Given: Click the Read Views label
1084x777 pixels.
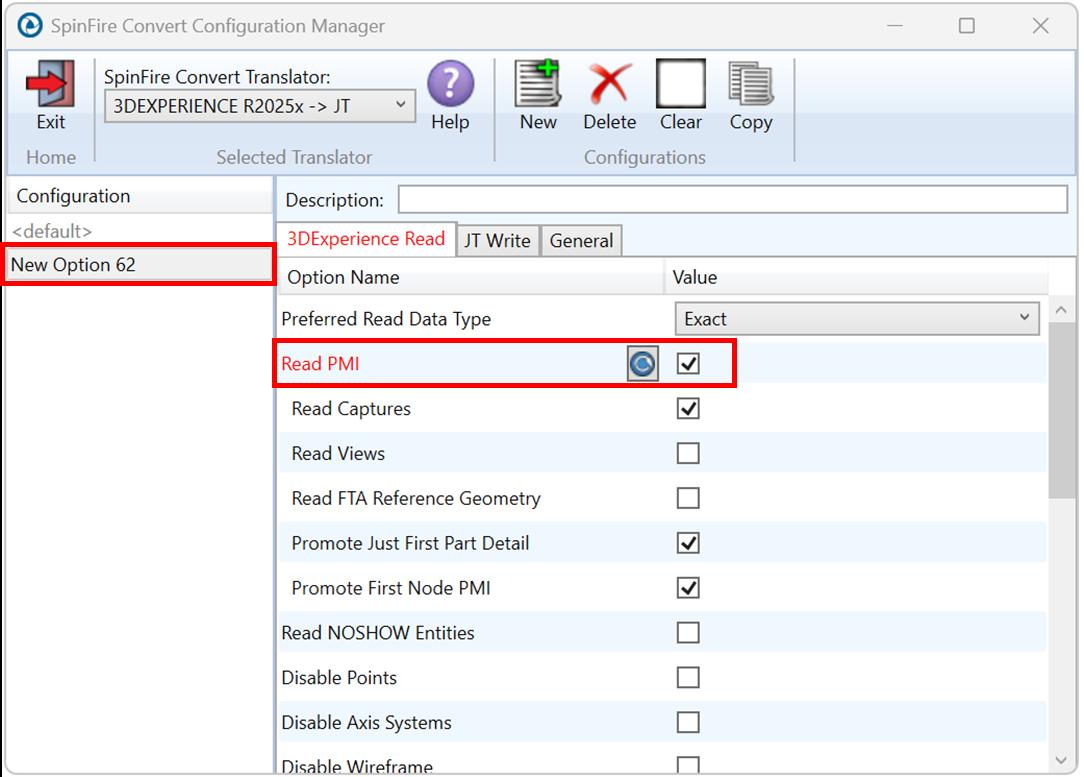Looking at the screenshot, I should (338, 453).
